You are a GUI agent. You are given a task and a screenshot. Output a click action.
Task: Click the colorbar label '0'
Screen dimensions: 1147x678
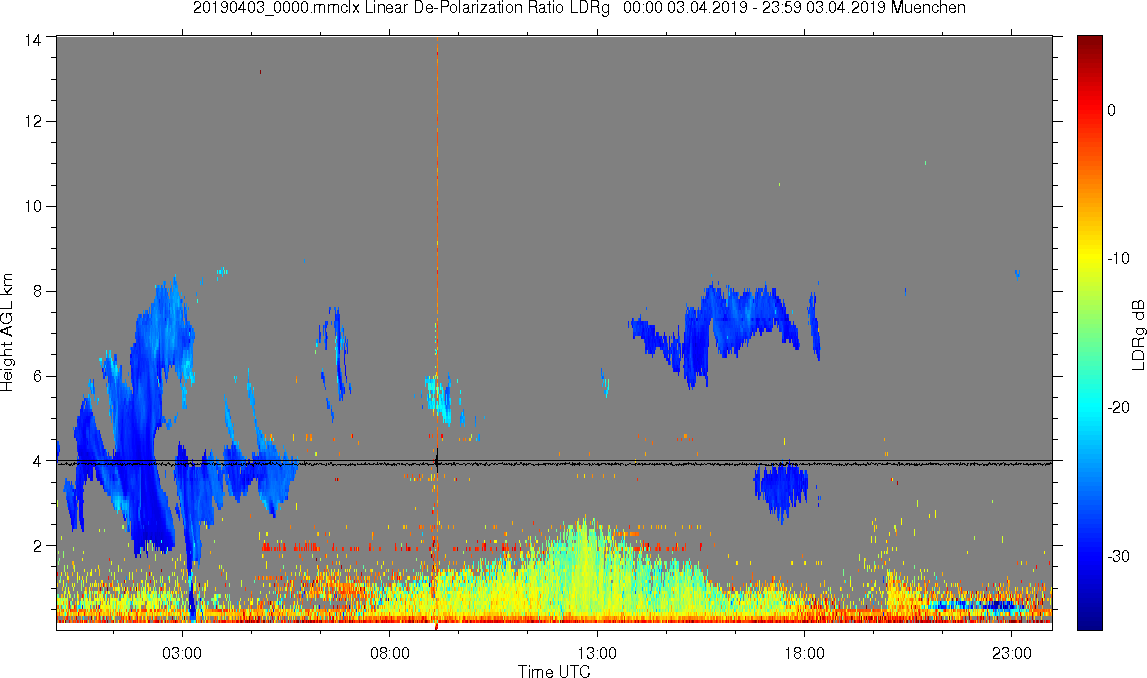pyautogui.click(x=1111, y=110)
